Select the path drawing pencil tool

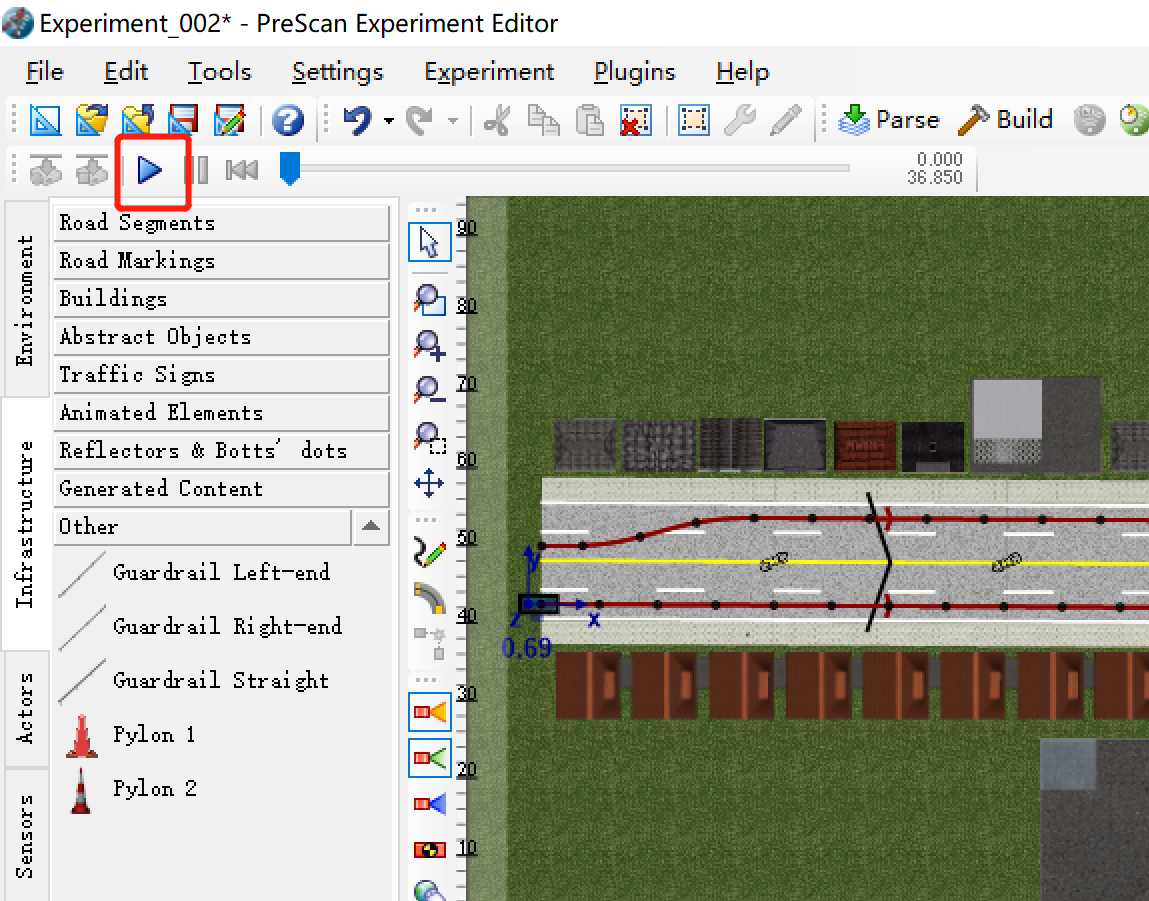[429, 554]
